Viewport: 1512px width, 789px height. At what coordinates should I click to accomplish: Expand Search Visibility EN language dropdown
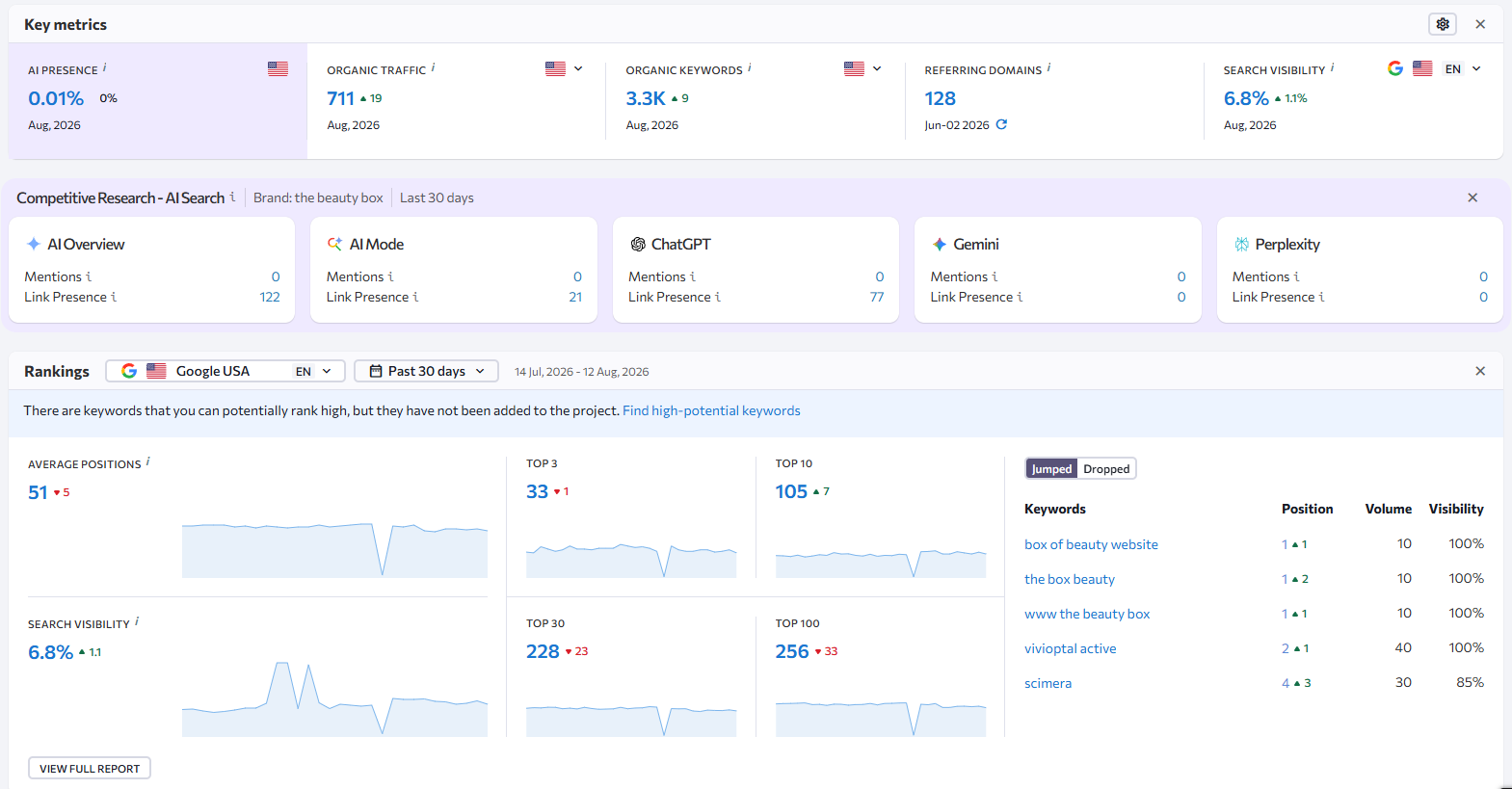(1463, 68)
